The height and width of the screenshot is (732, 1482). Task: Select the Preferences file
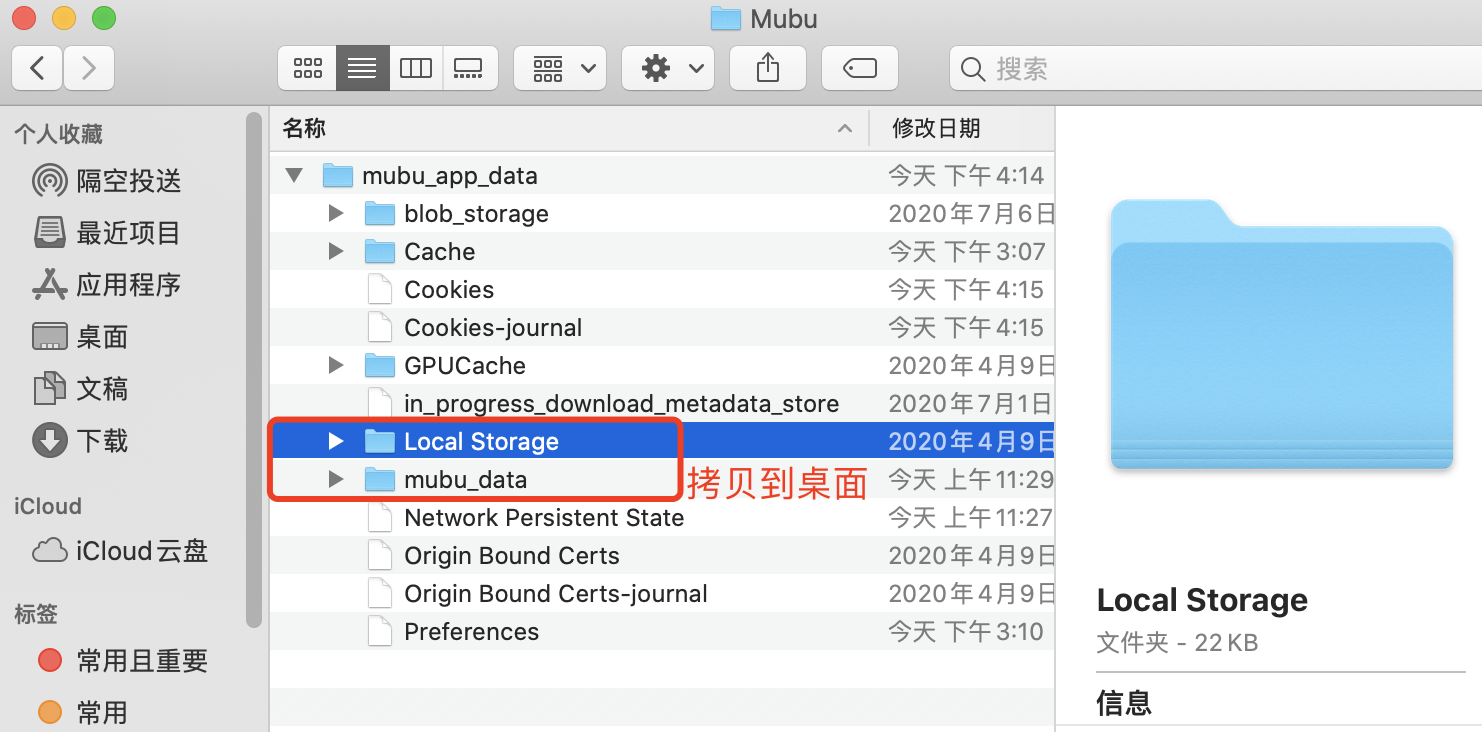click(662, 632)
